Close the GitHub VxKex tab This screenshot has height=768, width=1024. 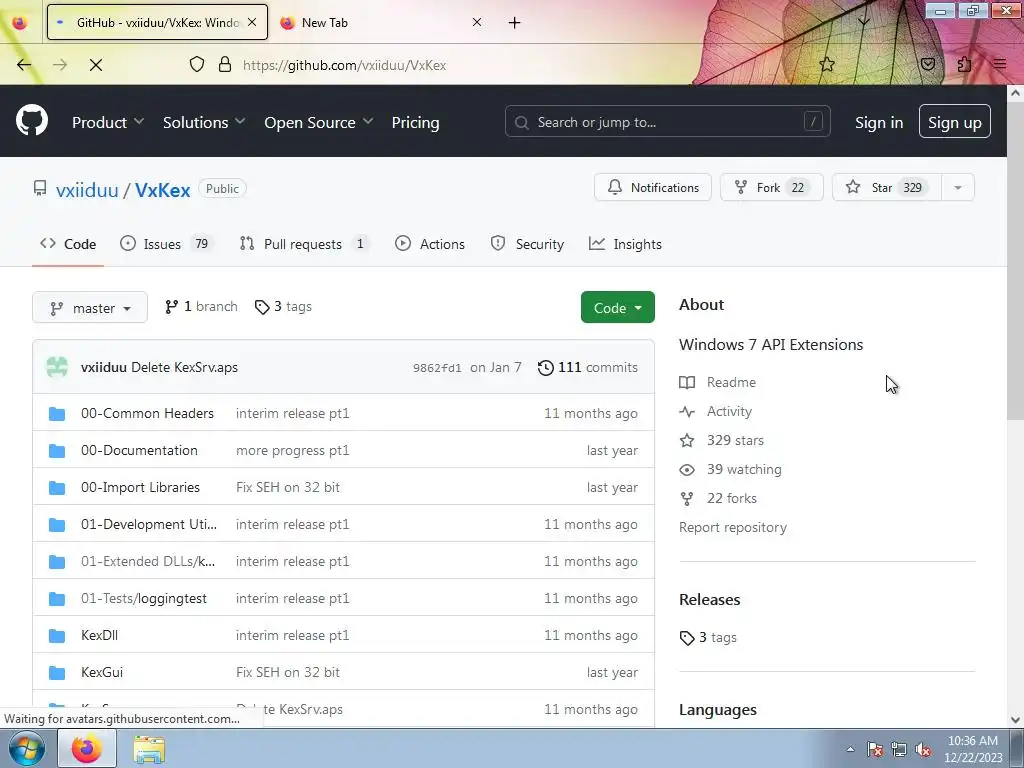coord(252,22)
